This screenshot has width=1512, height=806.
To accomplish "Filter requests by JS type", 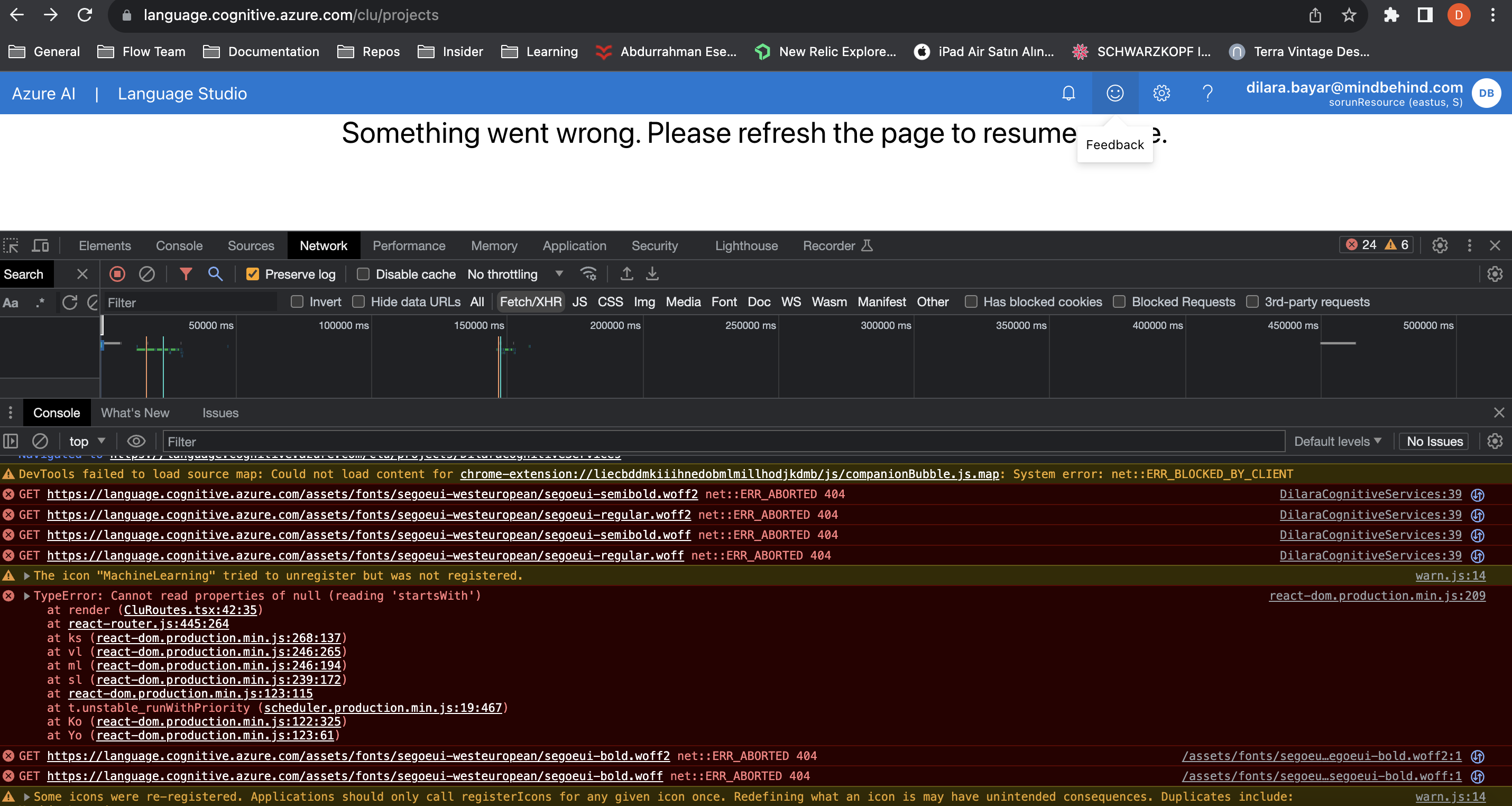I will coord(579,302).
